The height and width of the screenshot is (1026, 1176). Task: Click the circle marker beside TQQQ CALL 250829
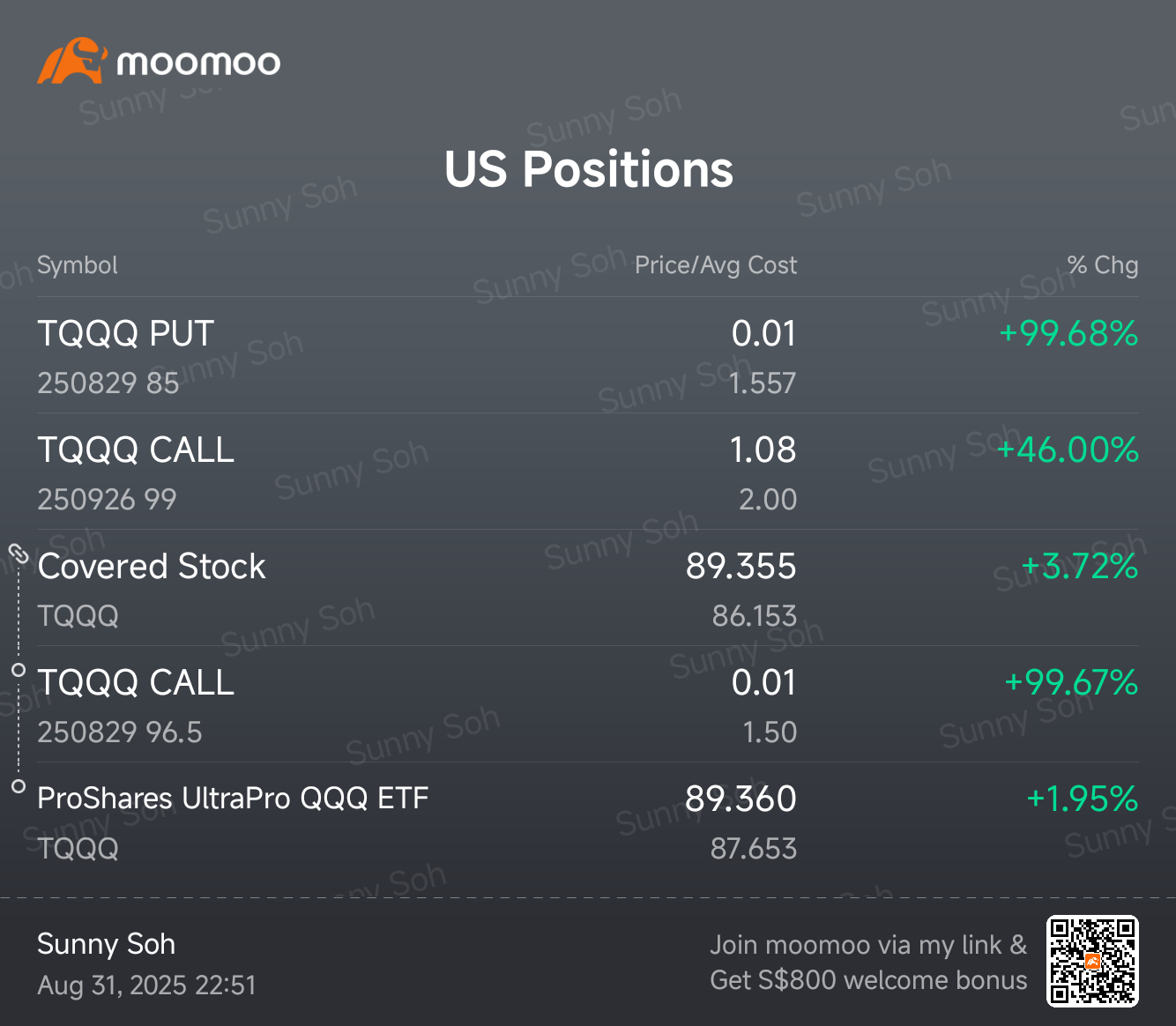pyautogui.click(x=19, y=670)
